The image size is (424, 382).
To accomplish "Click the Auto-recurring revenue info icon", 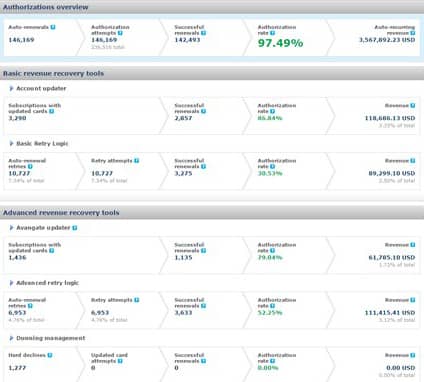I will pyautogui.click(x=413, y=33).
